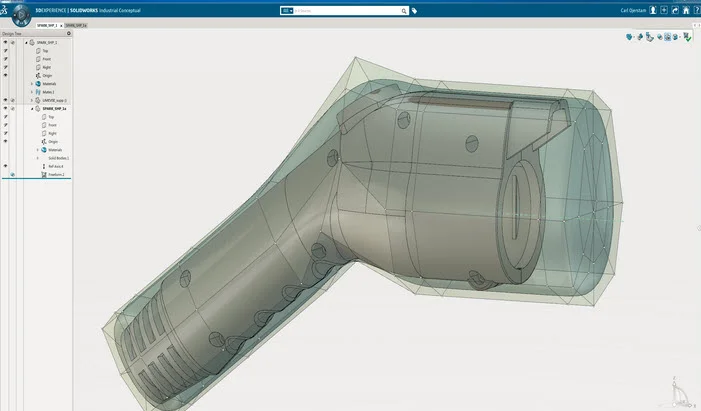This screenshot has height=411, width=701.
Task: Select Freeform.2 in the Design Tree
Action: pyautogui.click(x=57, y=174)
